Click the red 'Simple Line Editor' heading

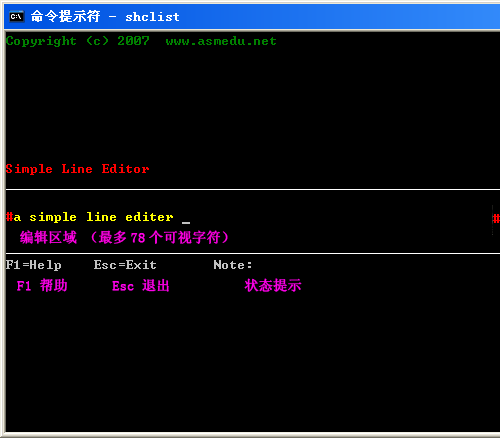(77, 169)
